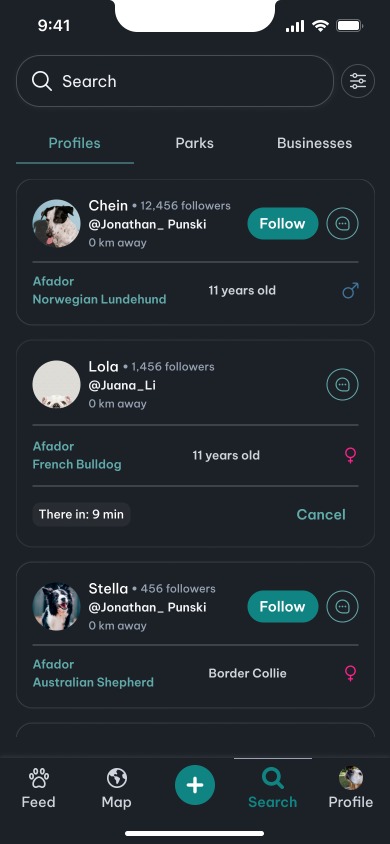Click into the Search input field

pyautogui.click(x=175, y=81)
